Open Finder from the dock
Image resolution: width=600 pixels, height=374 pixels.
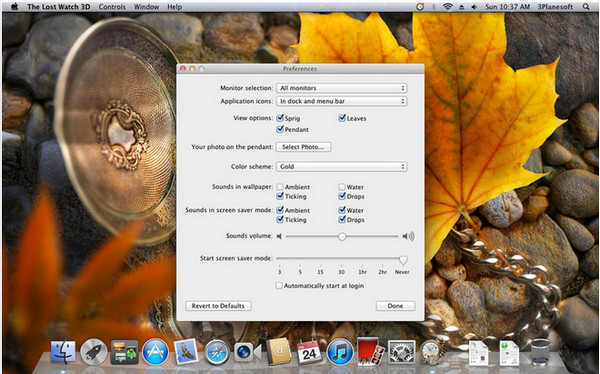tap(63, 351)
